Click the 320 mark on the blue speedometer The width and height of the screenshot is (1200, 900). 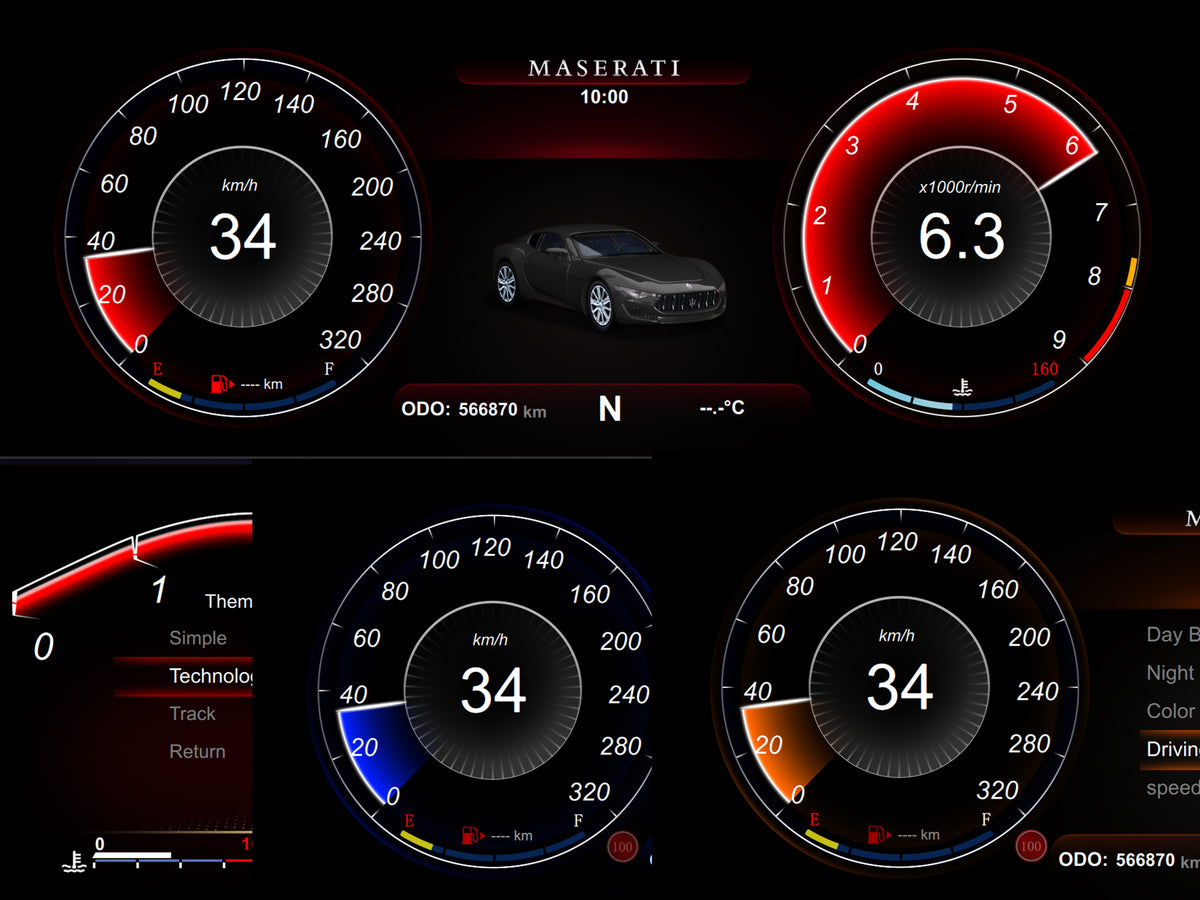[x=589, y=792]
